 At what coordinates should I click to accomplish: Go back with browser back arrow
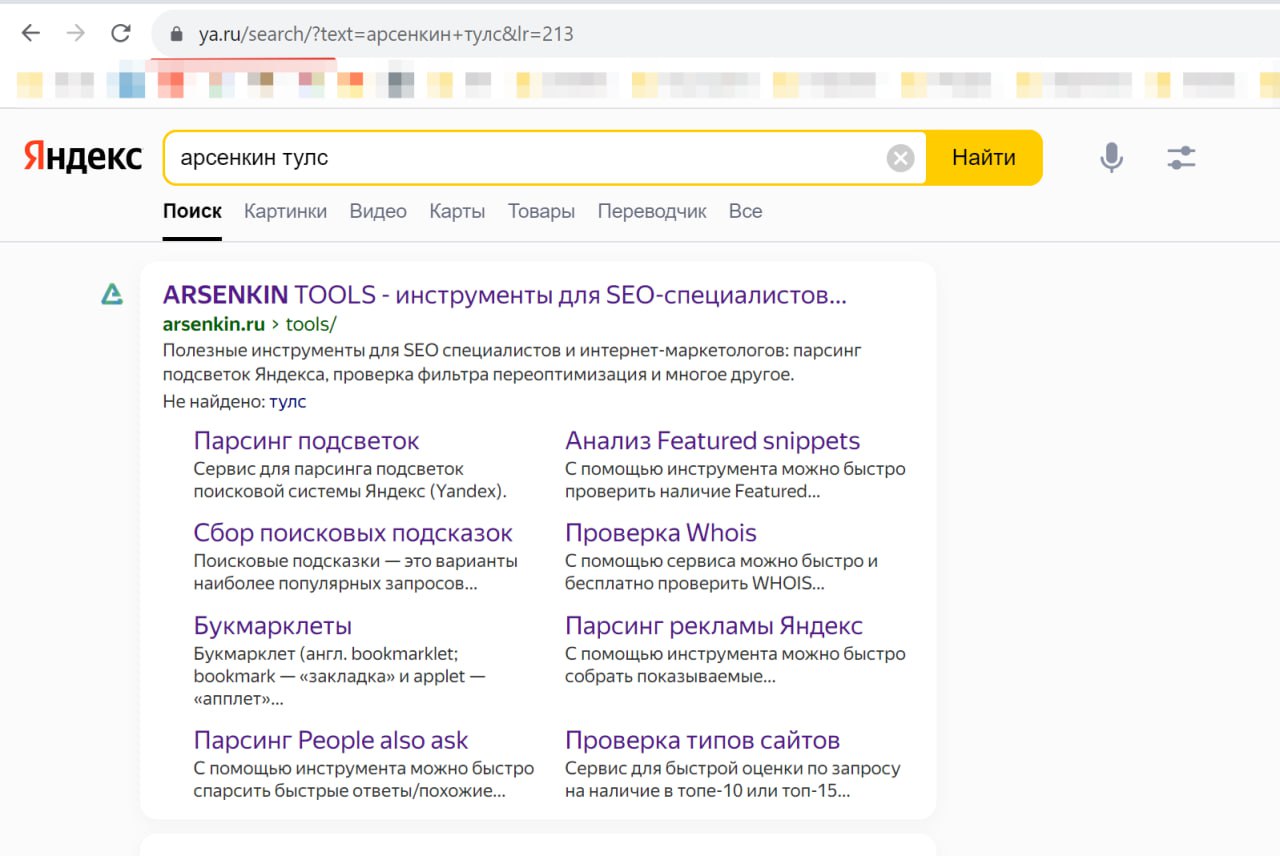coord(31,33)
